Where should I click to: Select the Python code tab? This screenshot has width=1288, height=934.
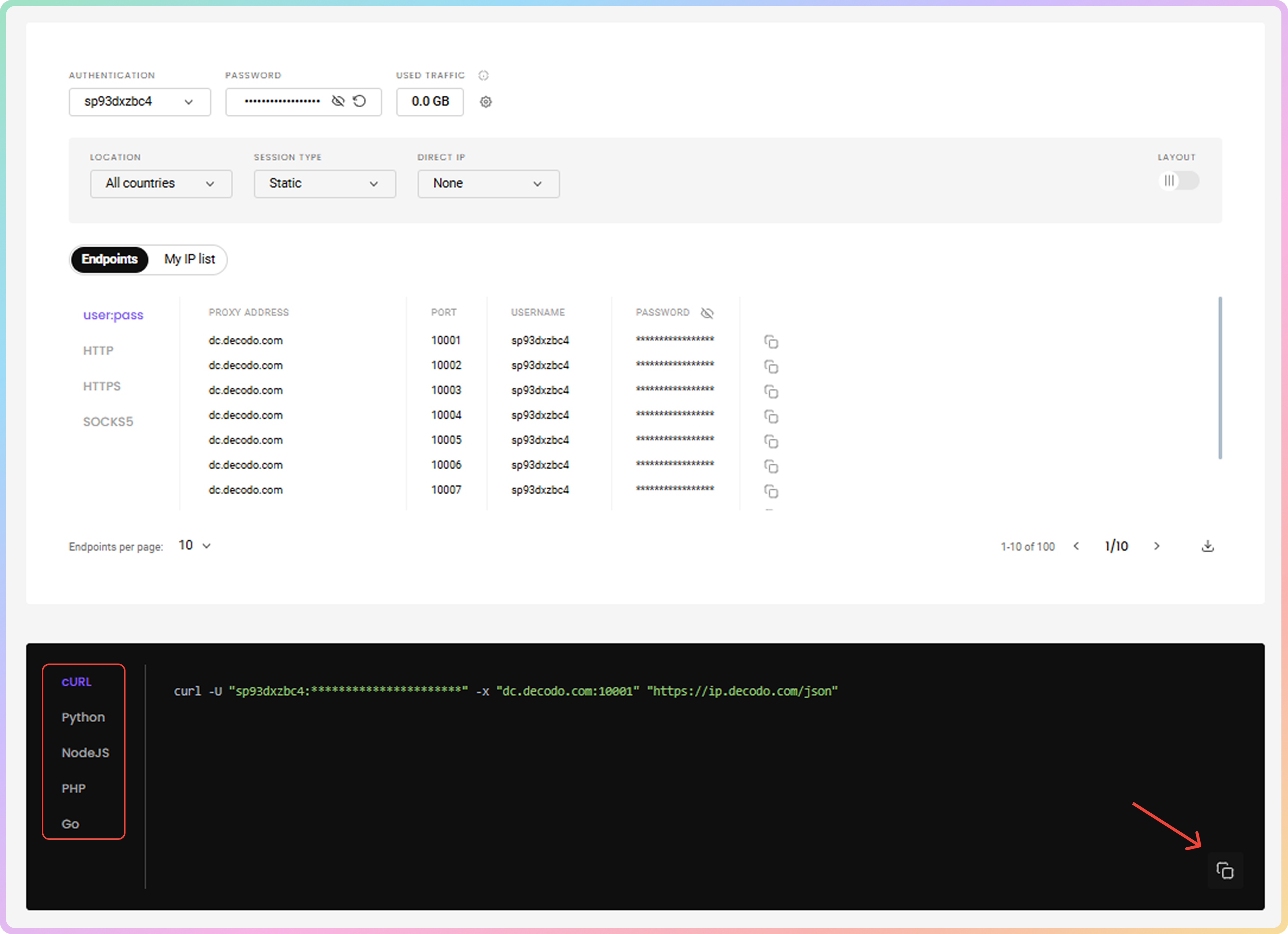point(83,717)
